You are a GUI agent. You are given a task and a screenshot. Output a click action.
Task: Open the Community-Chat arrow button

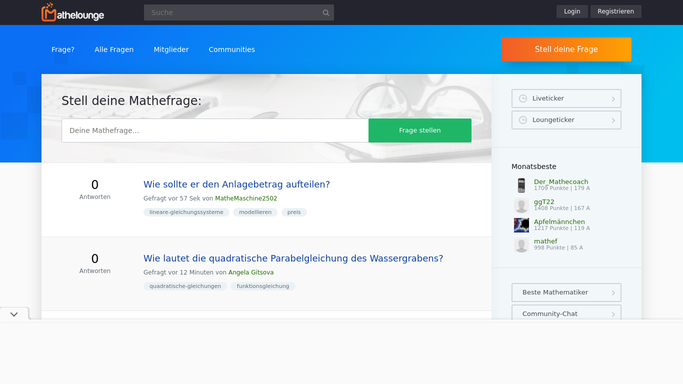[566, 313]
